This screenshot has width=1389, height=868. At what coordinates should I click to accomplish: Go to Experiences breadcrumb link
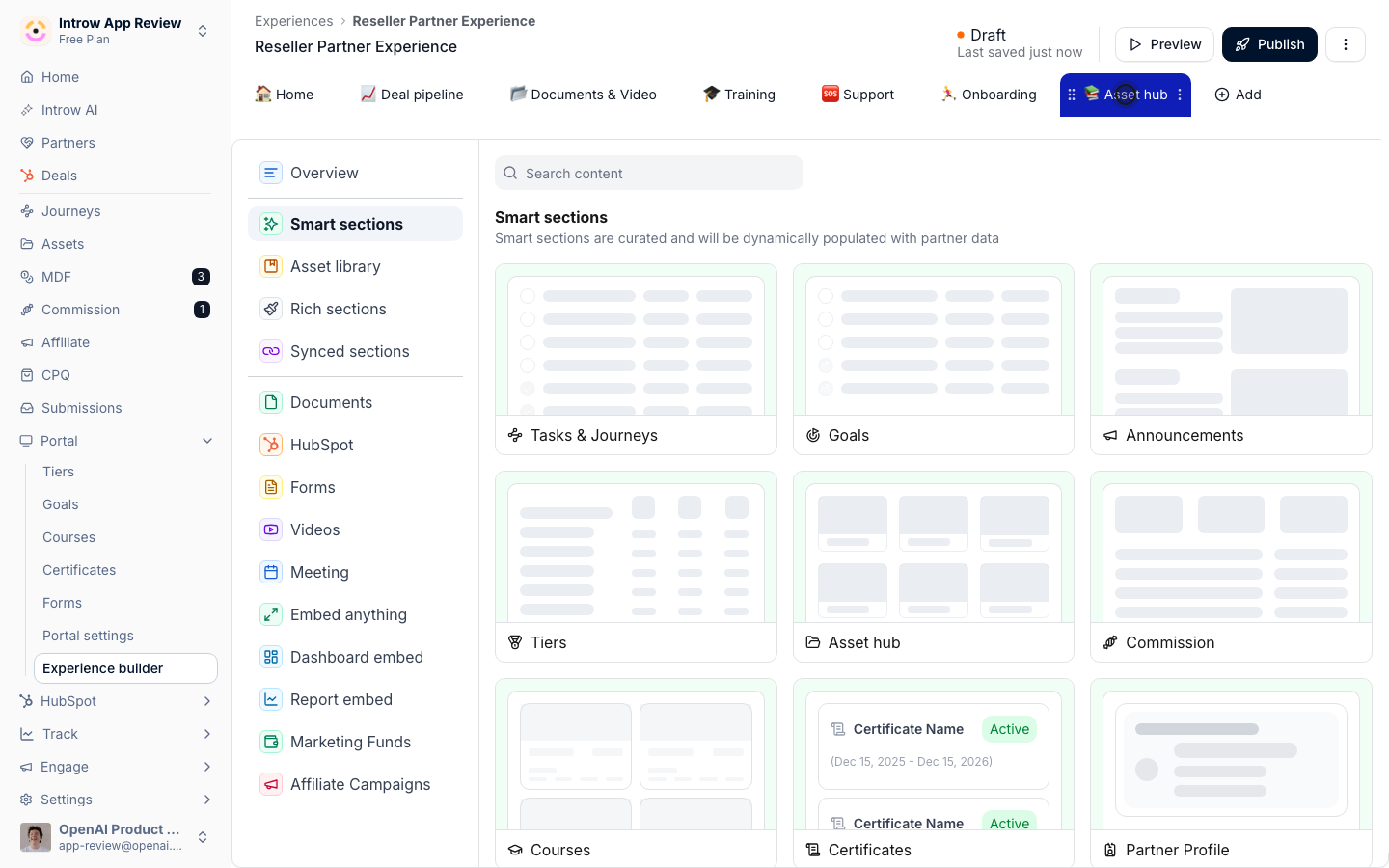pos(293,21)
